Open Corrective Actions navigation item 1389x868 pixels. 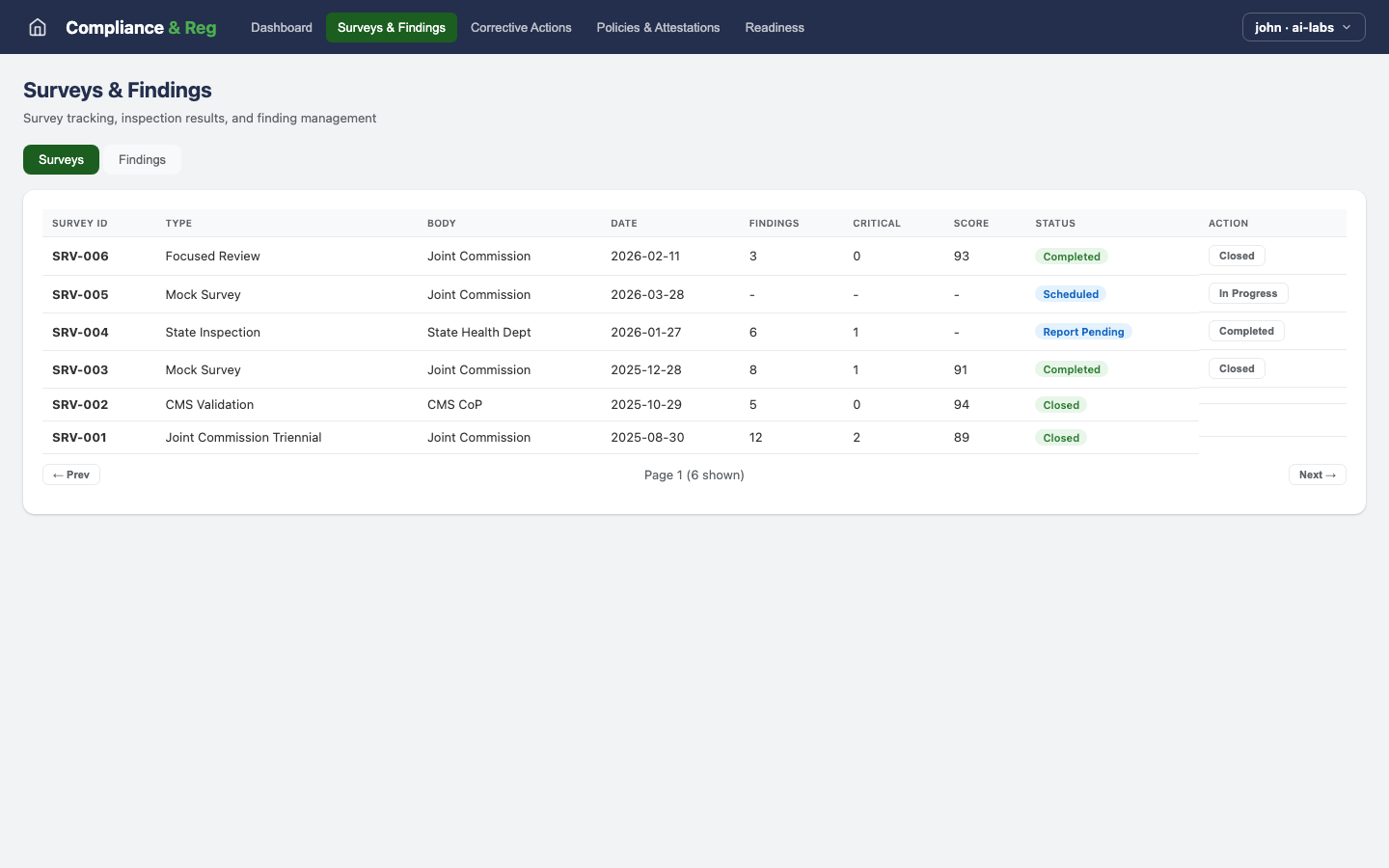click(x=521, y=27)
